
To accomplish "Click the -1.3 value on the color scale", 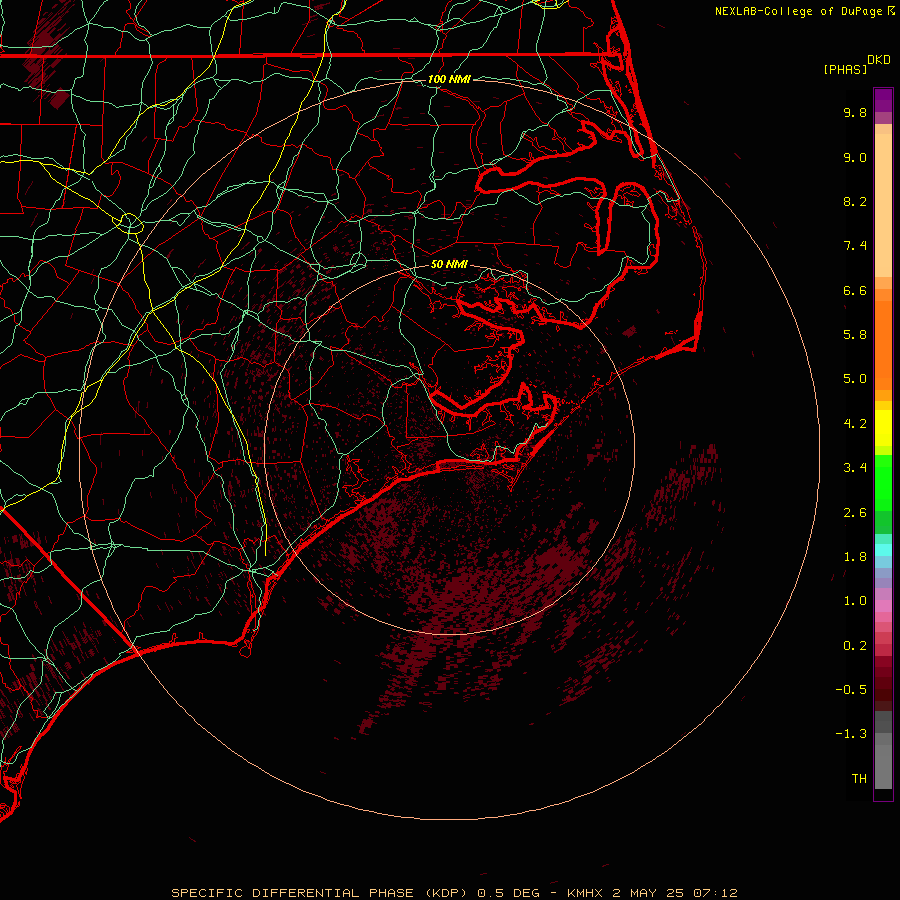I will [x=851, y=734].
